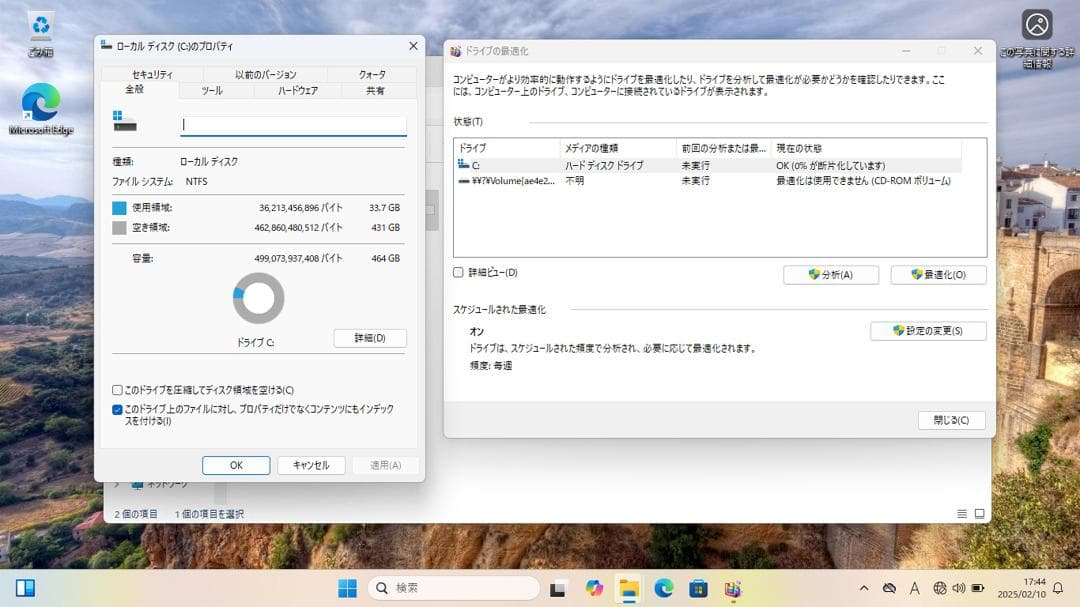Image resolution: width=1080 pixels, height=607 pixels.
Task: Click the drive label text field
Action: pos(290,124)
